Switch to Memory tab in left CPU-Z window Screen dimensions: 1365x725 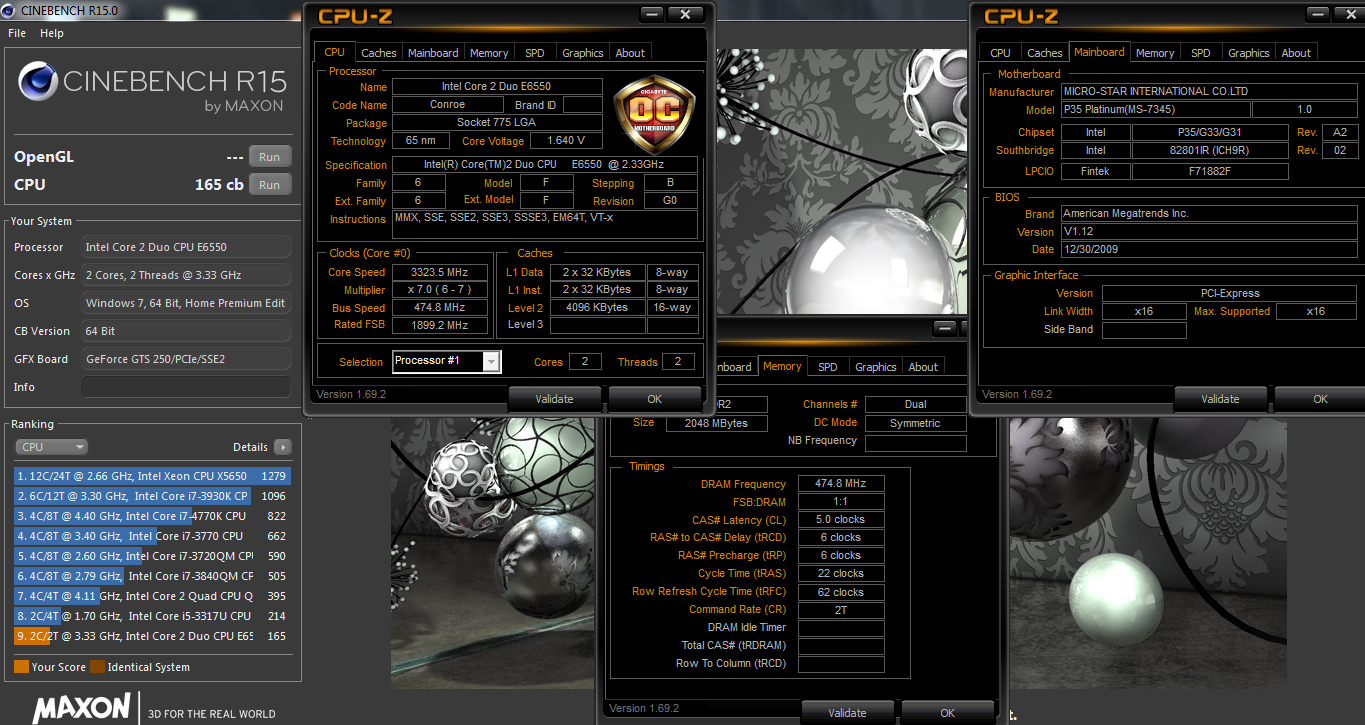(x=489, y=53)
